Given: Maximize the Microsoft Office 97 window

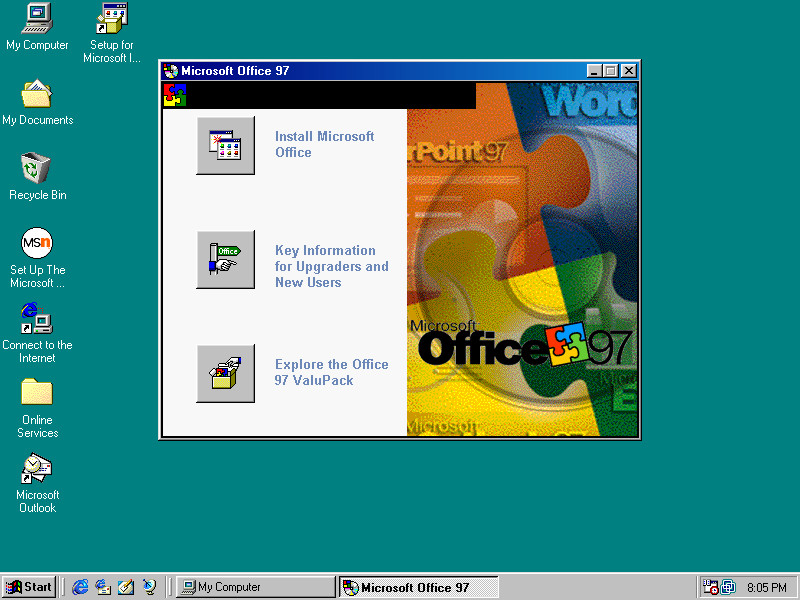Looking at the screenshot, I should pyautogui.click(x=610, y=71).
